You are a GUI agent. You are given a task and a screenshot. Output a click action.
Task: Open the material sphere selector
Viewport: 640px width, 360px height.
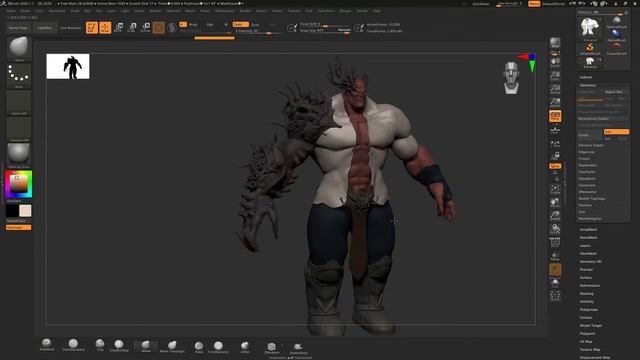[19, 156]
